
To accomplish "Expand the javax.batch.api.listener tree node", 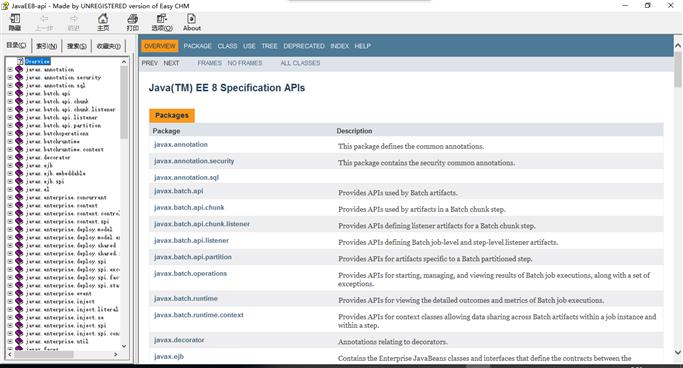I will tap(10, 117).
